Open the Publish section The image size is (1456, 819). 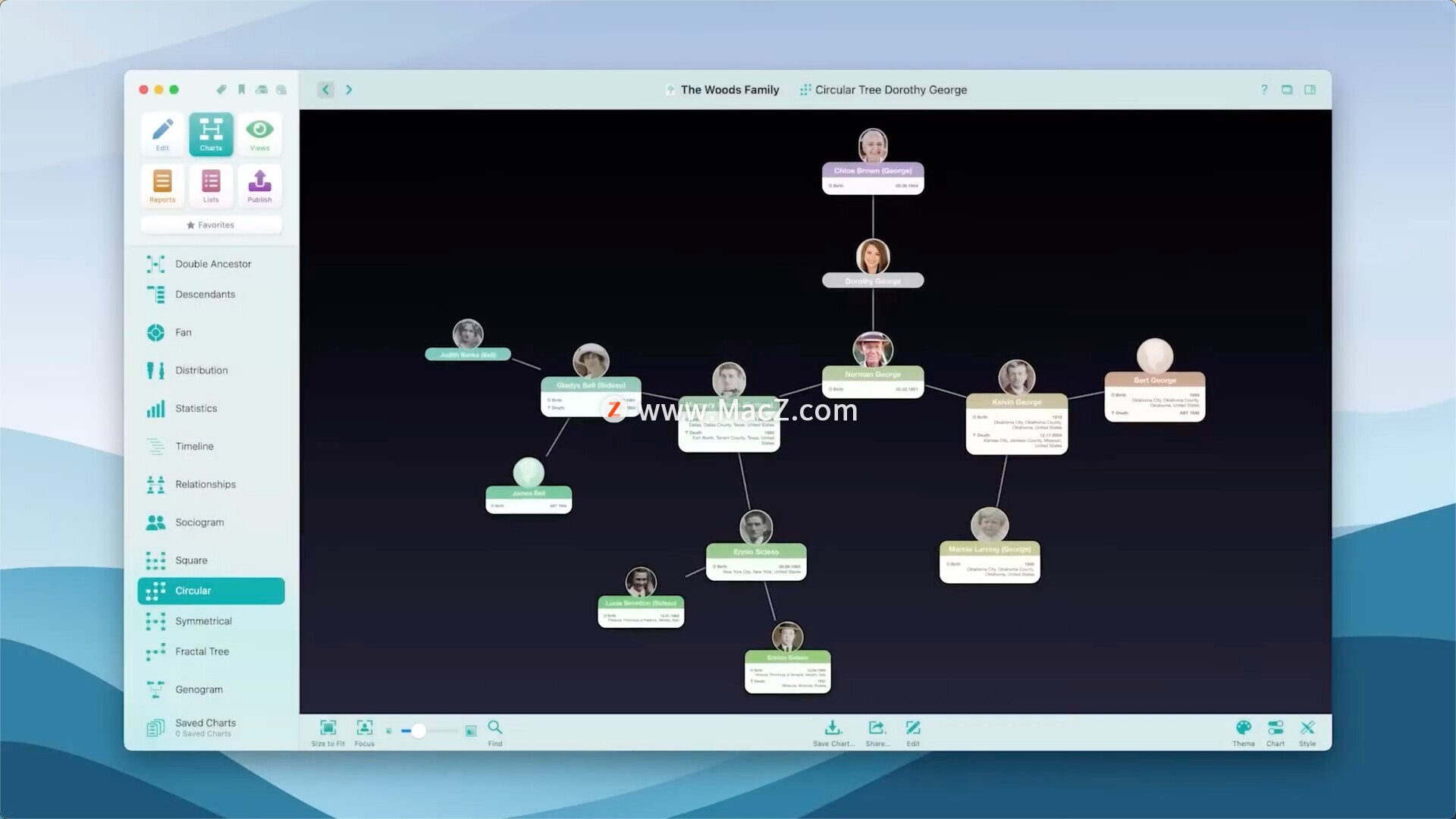pyautogui.click(x=259, y=186)
